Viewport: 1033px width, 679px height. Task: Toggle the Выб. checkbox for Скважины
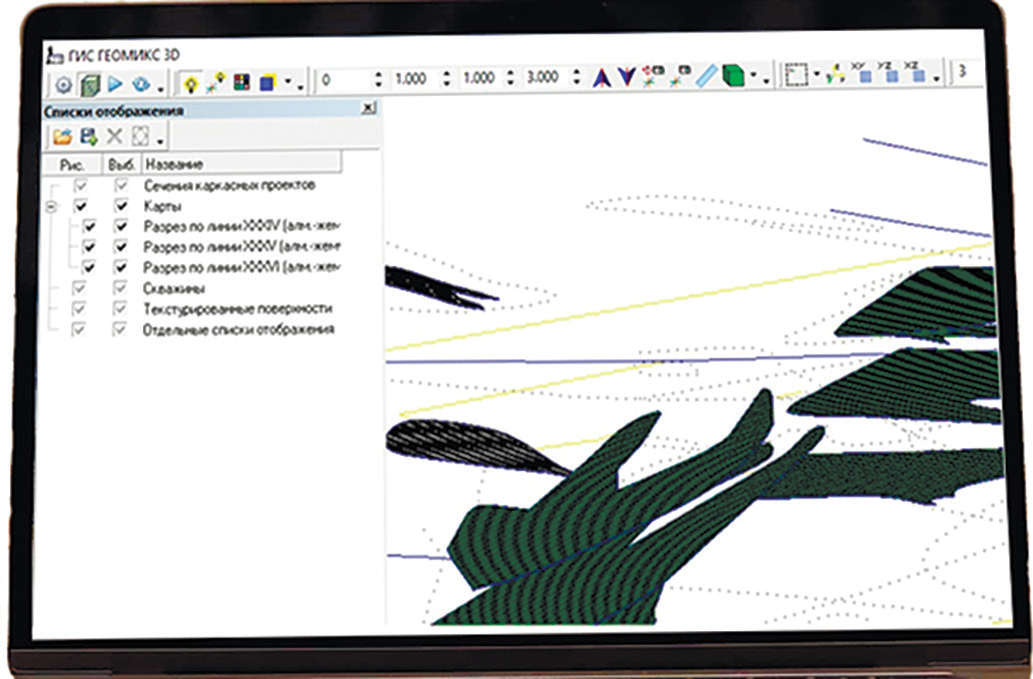(x=121, y=289)
